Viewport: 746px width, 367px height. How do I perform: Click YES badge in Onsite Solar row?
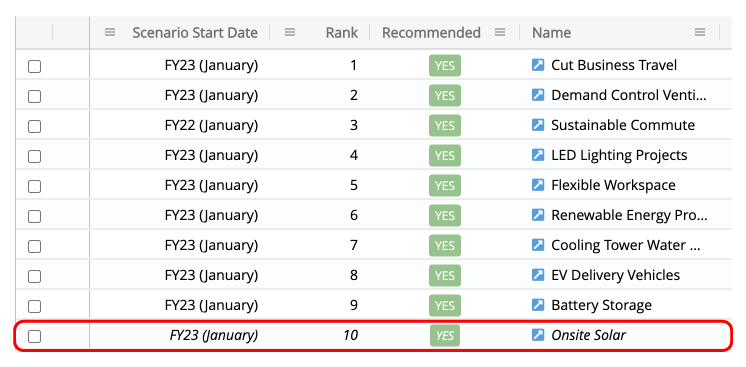445,336
